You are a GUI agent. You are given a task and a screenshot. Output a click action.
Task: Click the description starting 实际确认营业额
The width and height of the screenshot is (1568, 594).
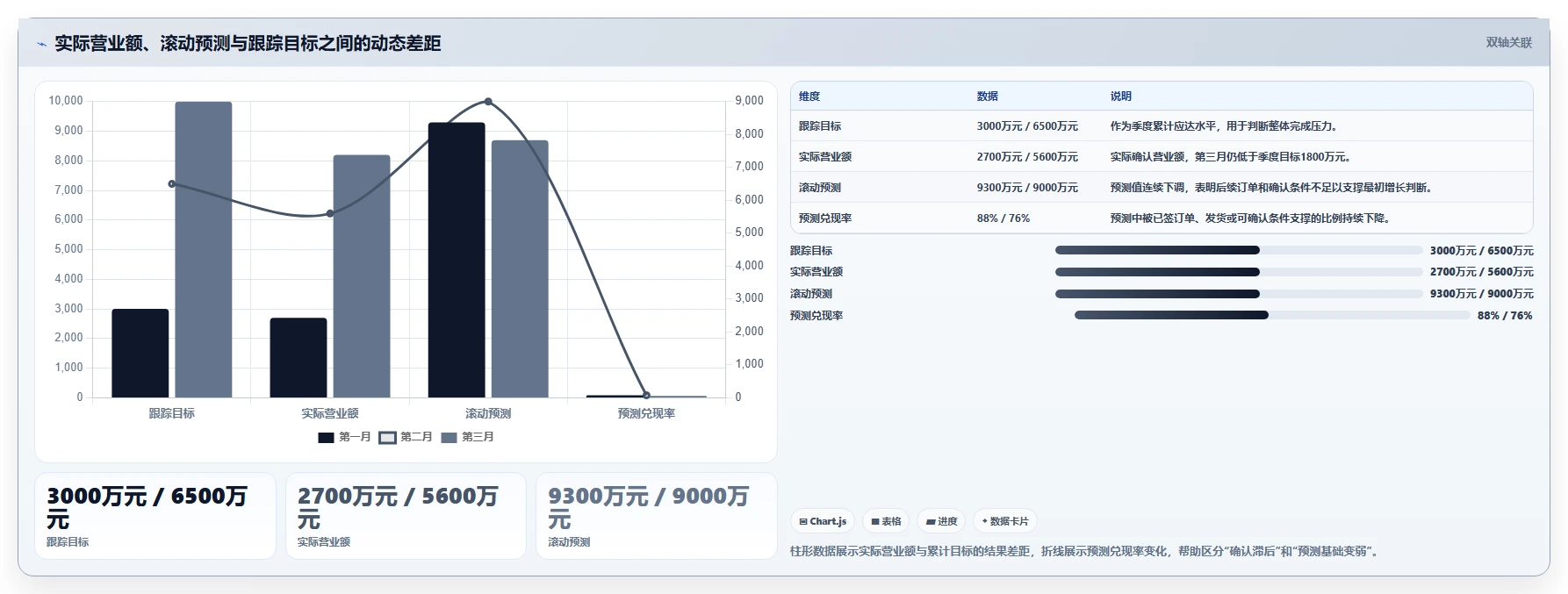1232,157
